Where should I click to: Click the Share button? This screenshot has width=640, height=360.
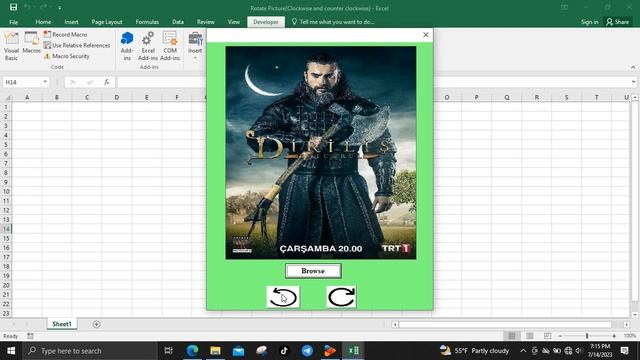(x=618, y=22)
